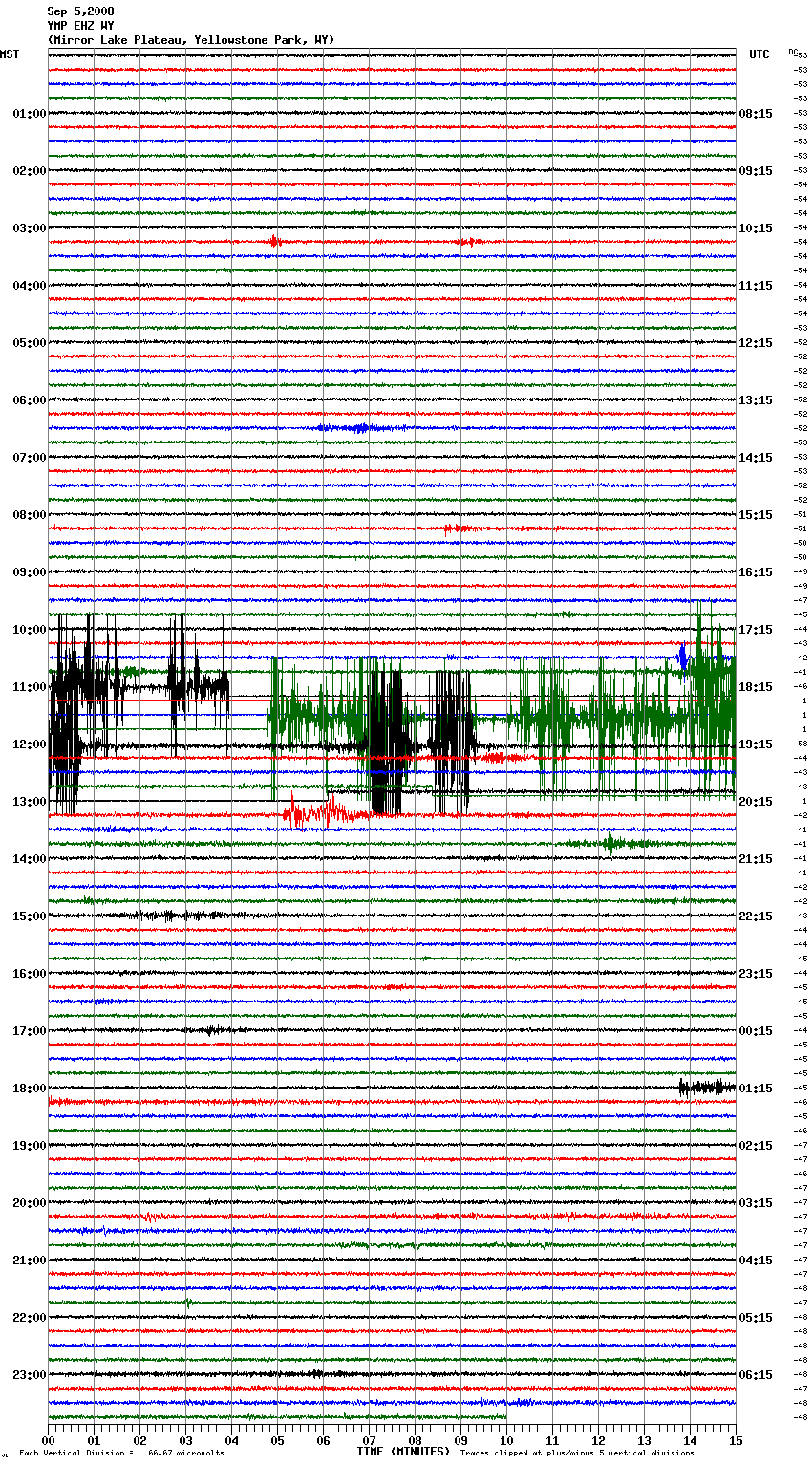Viewport: 812px width, 1466px height.
Task: Select the '22:00' MST time label
Action: click(x=30, y=1318)
